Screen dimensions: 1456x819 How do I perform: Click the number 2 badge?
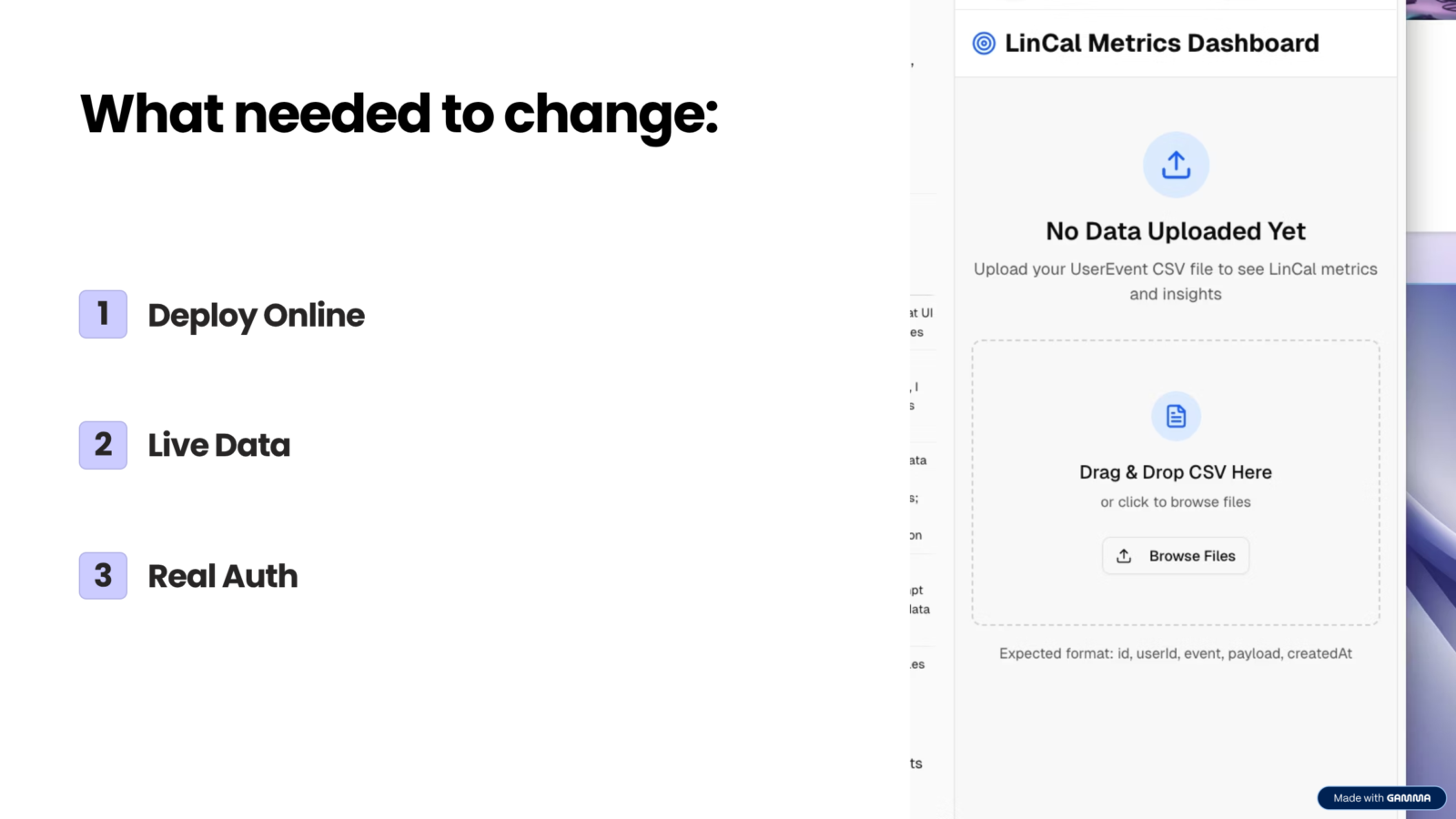(x=103, y=445)
